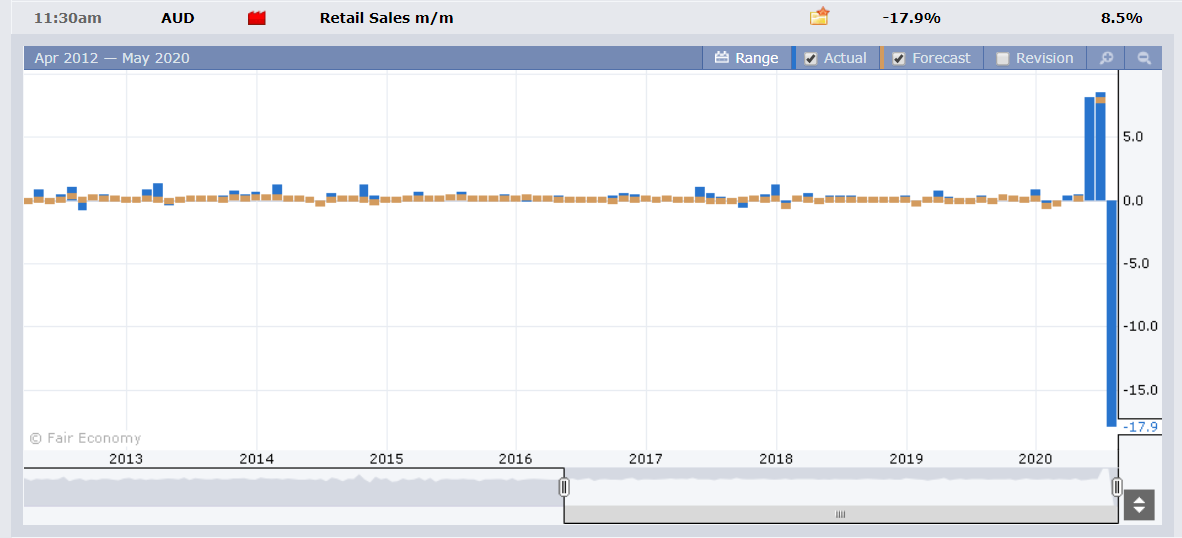Click the 2020 x-axis year label
Image resolution: width=1182 pixels, height=538 pixels.
point(1035,459)
